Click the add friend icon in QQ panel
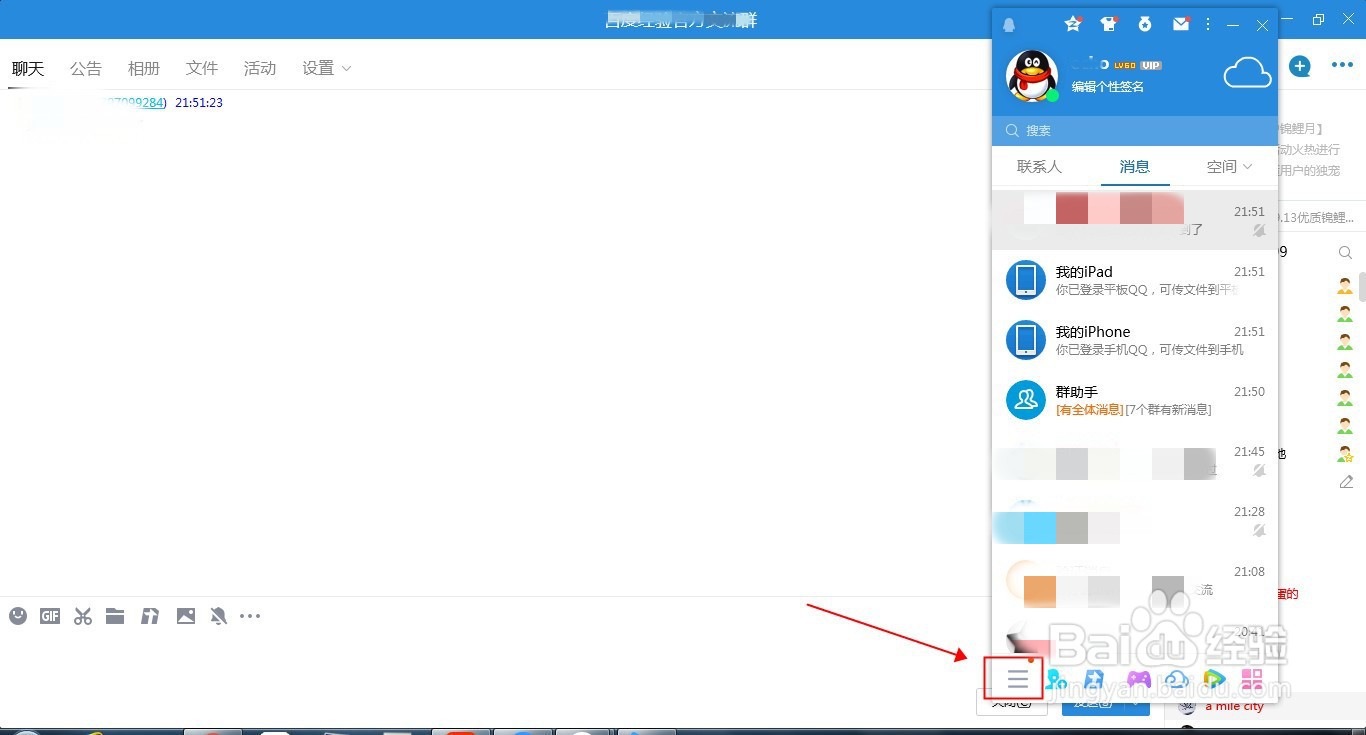The height and width of the screenshot is (735, 1366). [1058, 680]
